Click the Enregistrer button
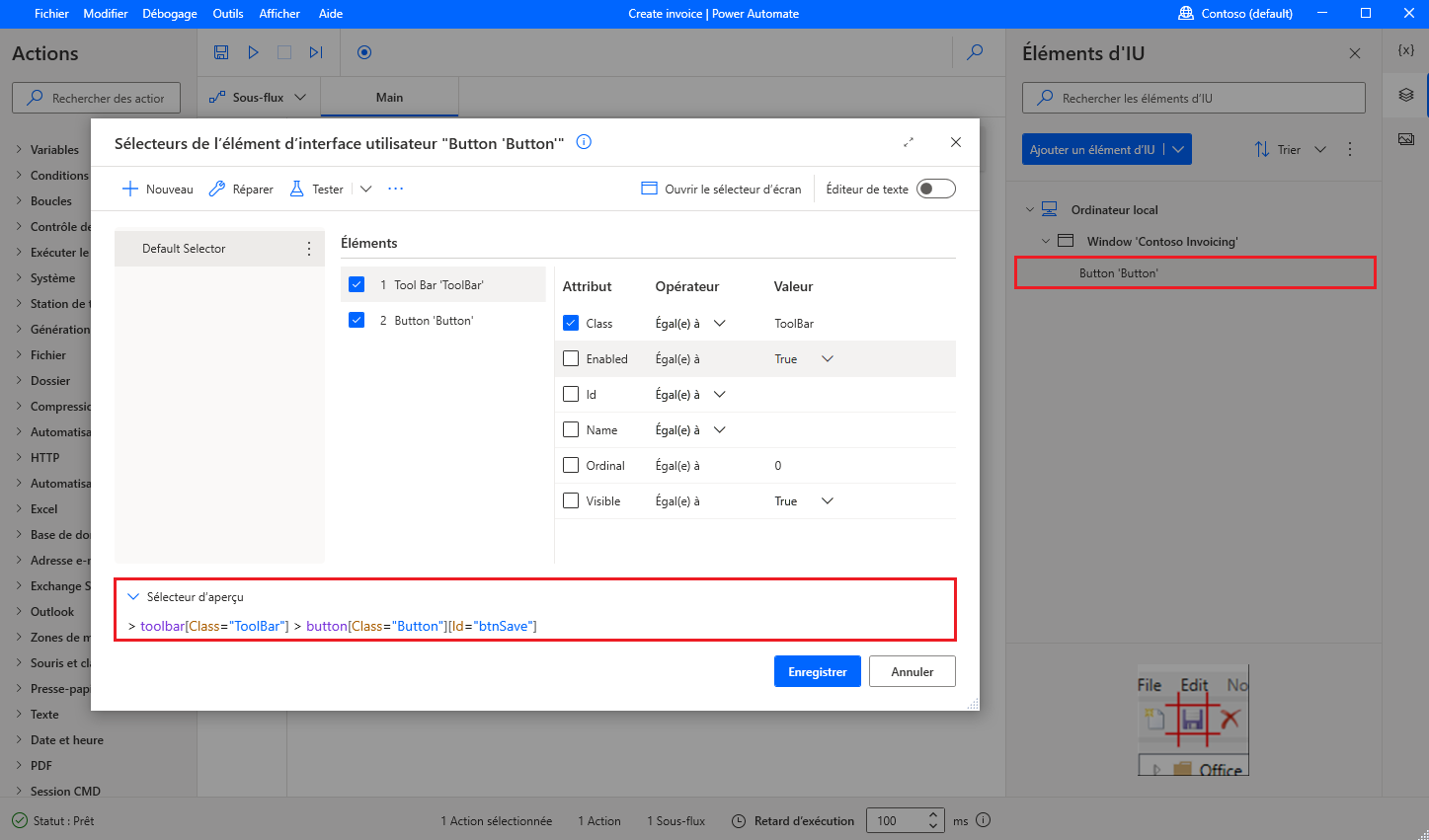This screenshot has width=1429, height=840. click(x=818, y=671)
